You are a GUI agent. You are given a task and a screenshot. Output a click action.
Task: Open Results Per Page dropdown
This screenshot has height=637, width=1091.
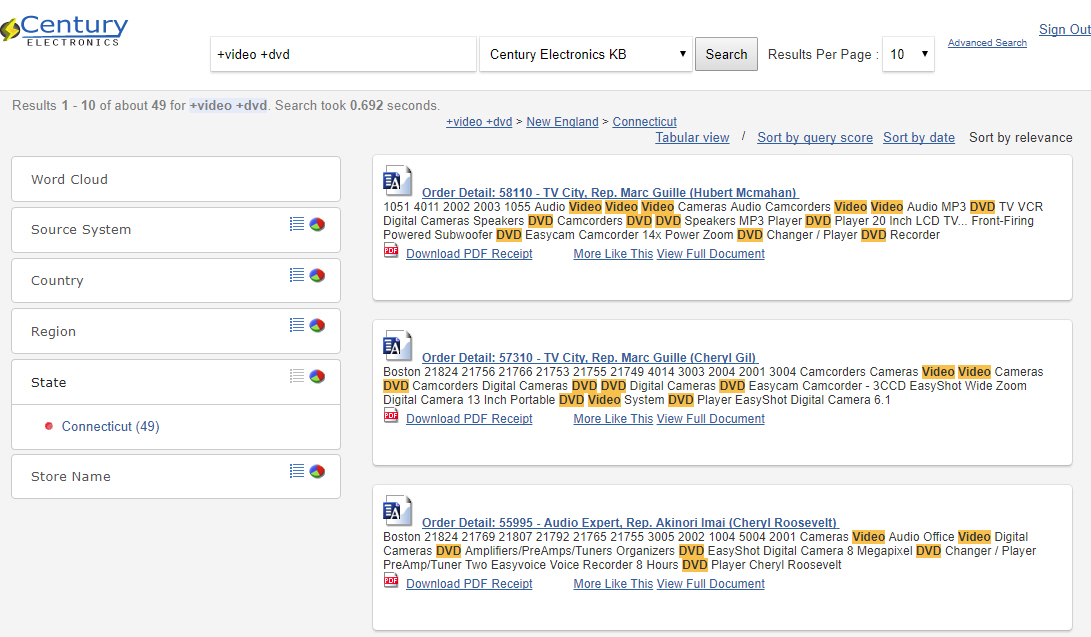(908, 54)
